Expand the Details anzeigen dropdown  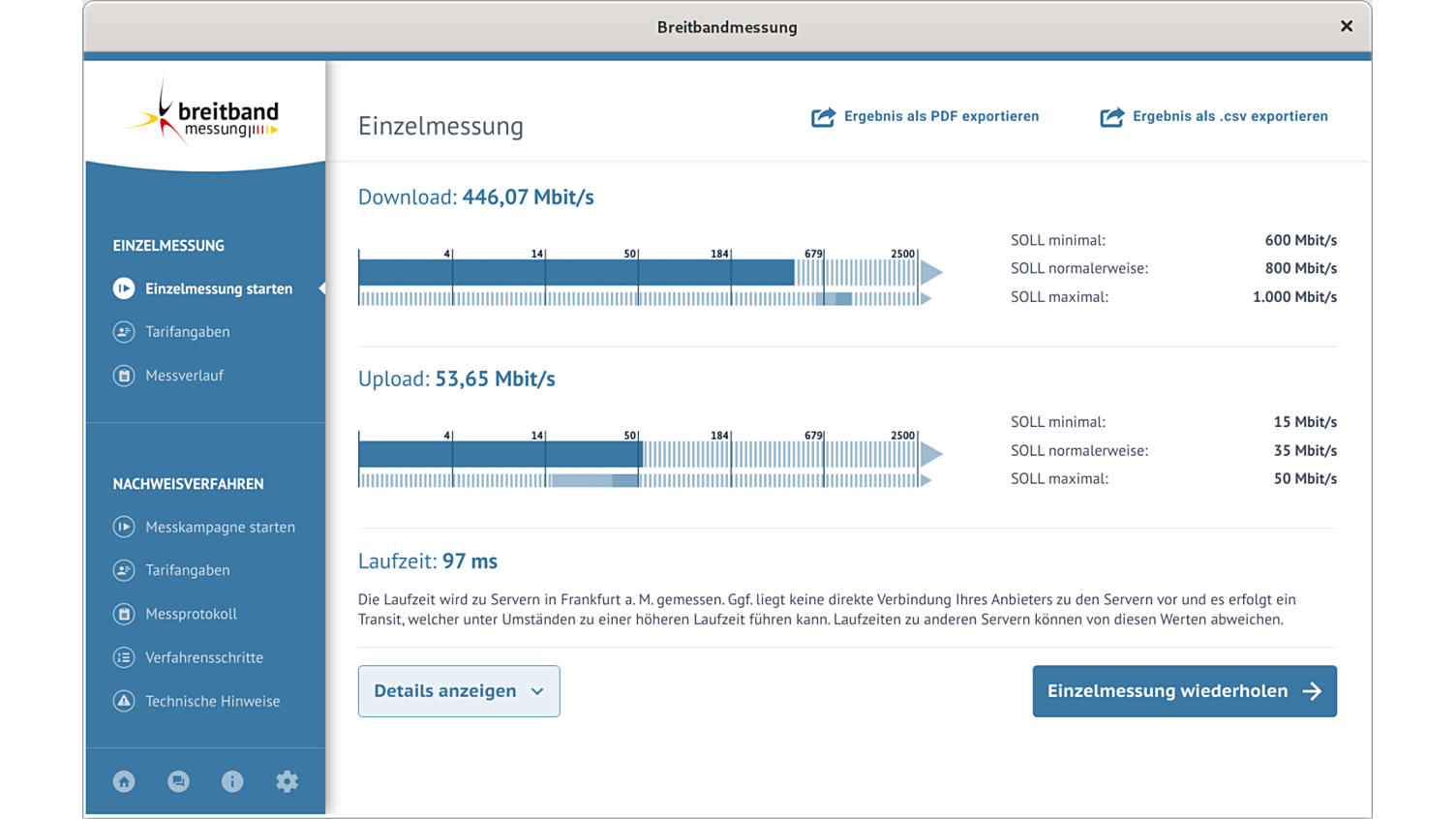tap(458, 690)
